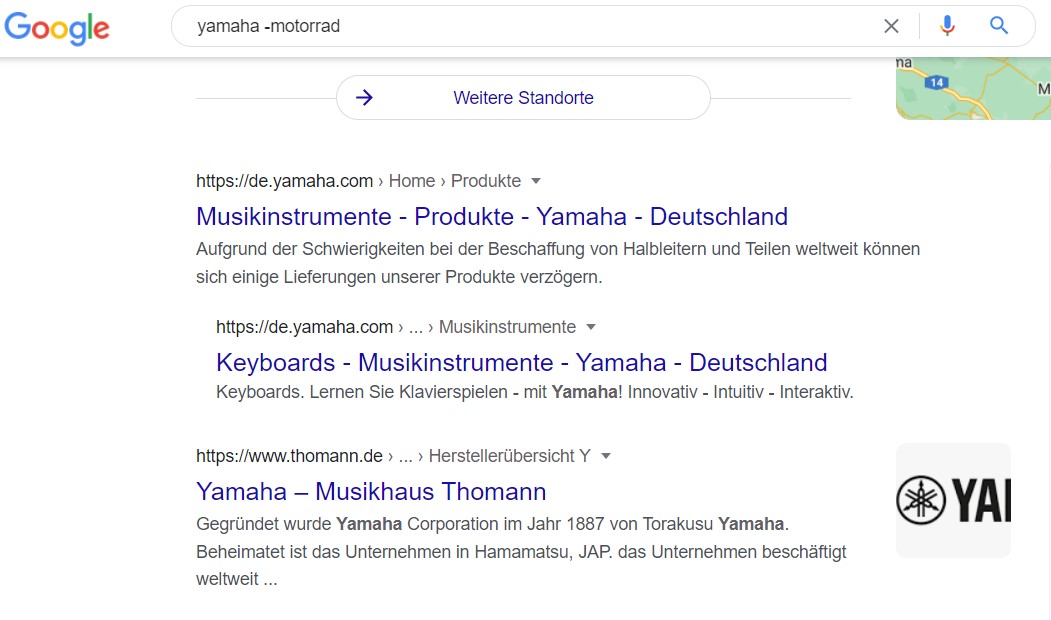This screenshot has height=620, width=1051.
Task: Click the Google logo
Action: [x=57, y=28]
